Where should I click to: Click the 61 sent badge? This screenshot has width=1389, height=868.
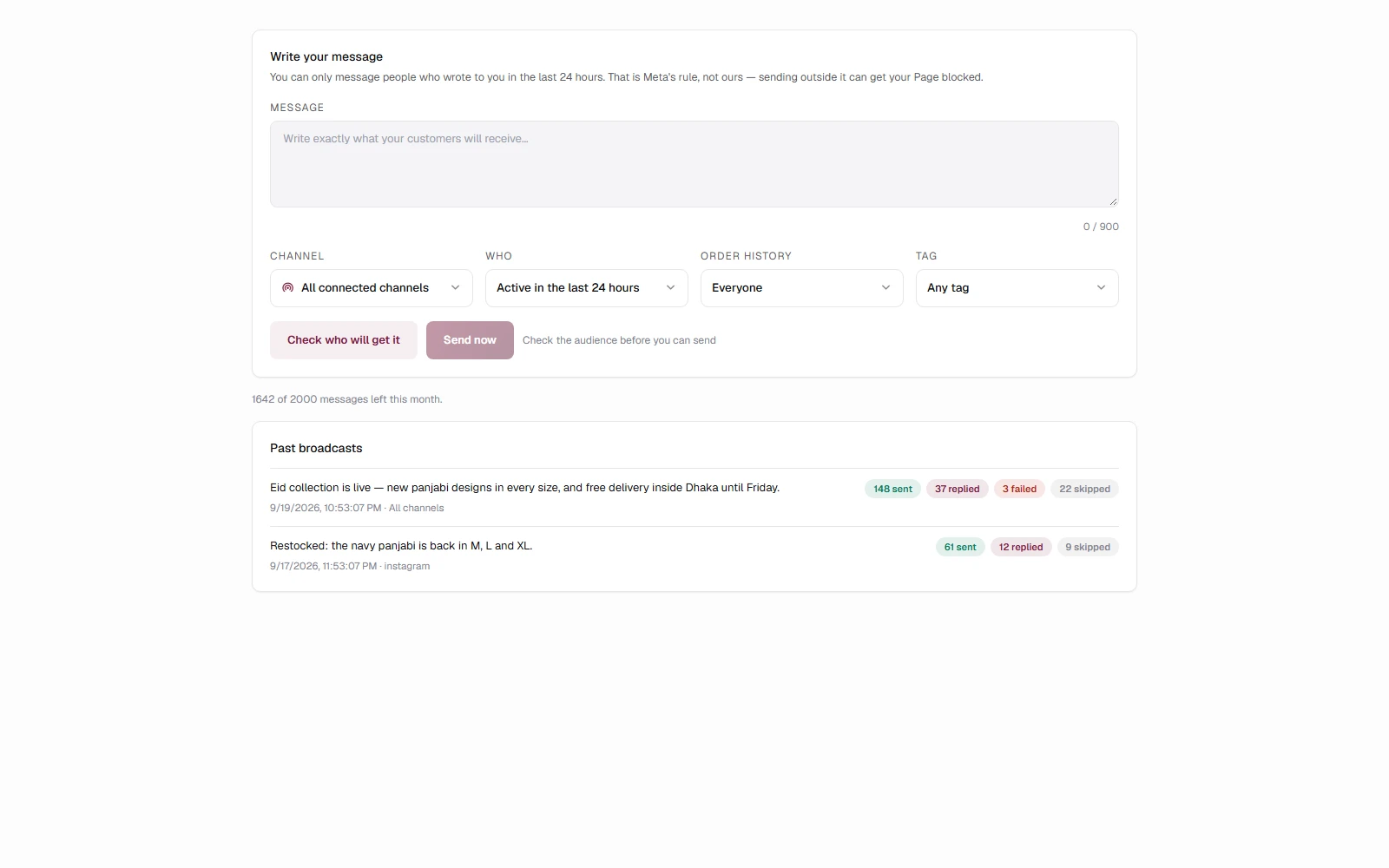click(x=960, y=547)
